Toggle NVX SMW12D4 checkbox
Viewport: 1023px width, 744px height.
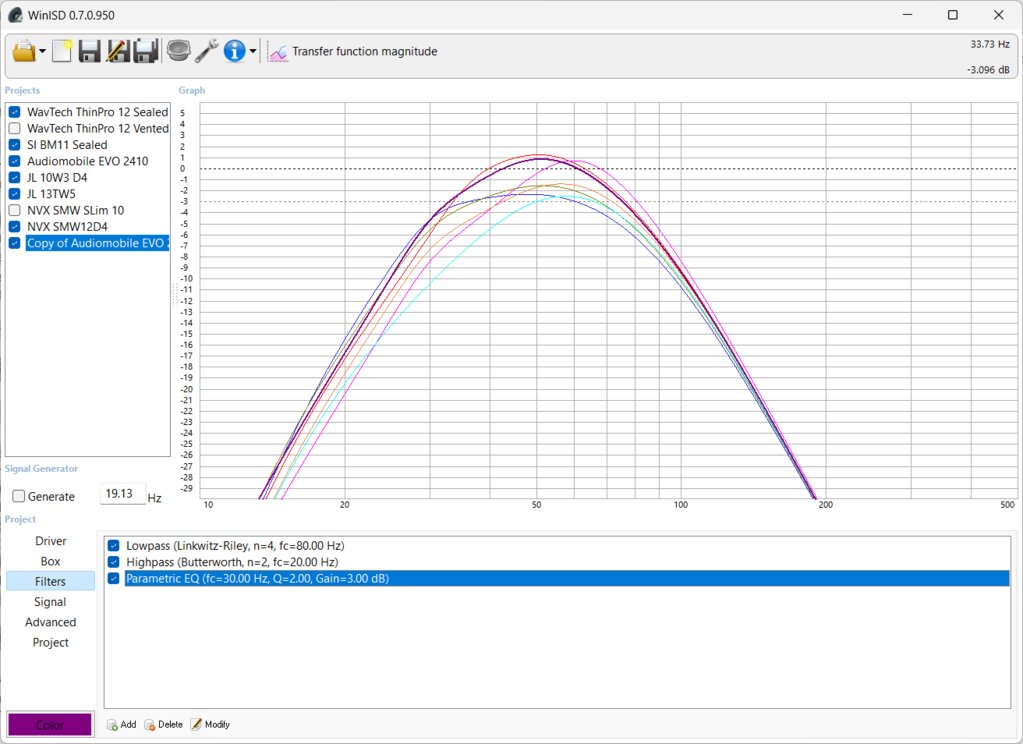coord(14,226)
